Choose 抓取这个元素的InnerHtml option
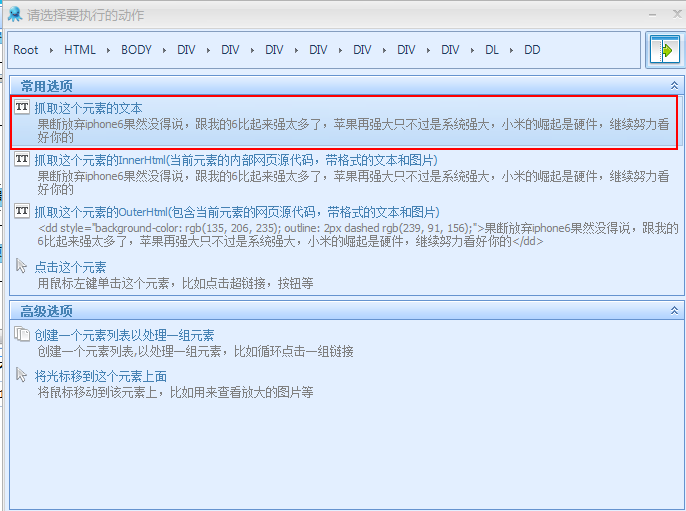This screenshot has width=686, height=511. click(x=236, y=160)
